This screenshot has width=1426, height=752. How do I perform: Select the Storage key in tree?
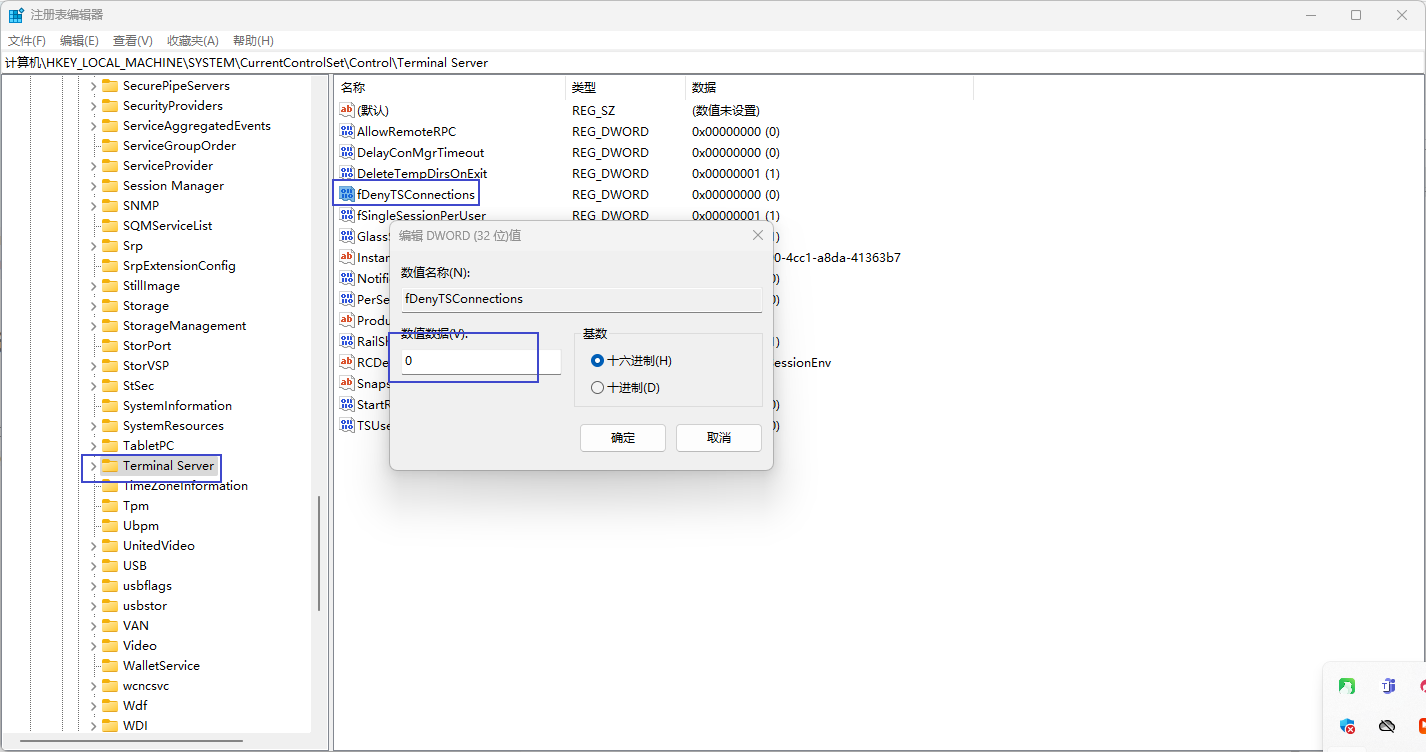[x=146, y=305]
